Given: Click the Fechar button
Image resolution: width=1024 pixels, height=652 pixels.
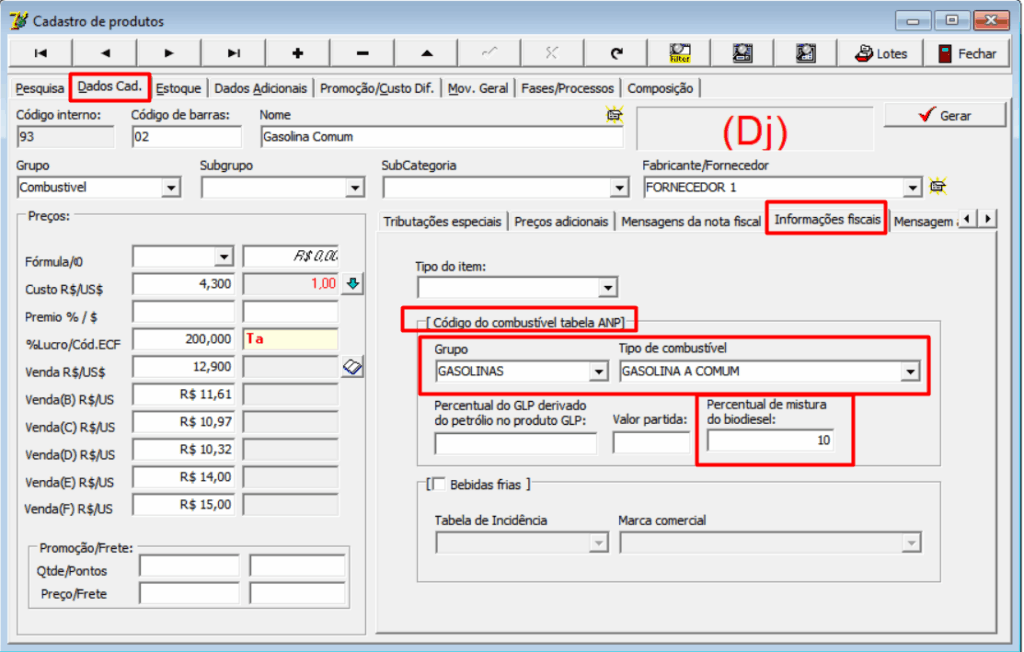Looking at the screenshot, I should pos(966,53).
